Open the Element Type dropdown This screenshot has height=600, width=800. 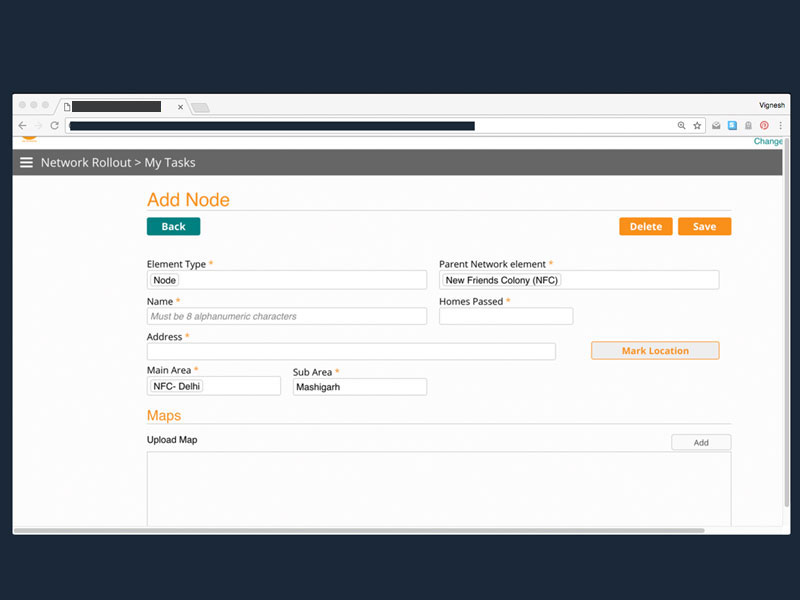point(287,281)
